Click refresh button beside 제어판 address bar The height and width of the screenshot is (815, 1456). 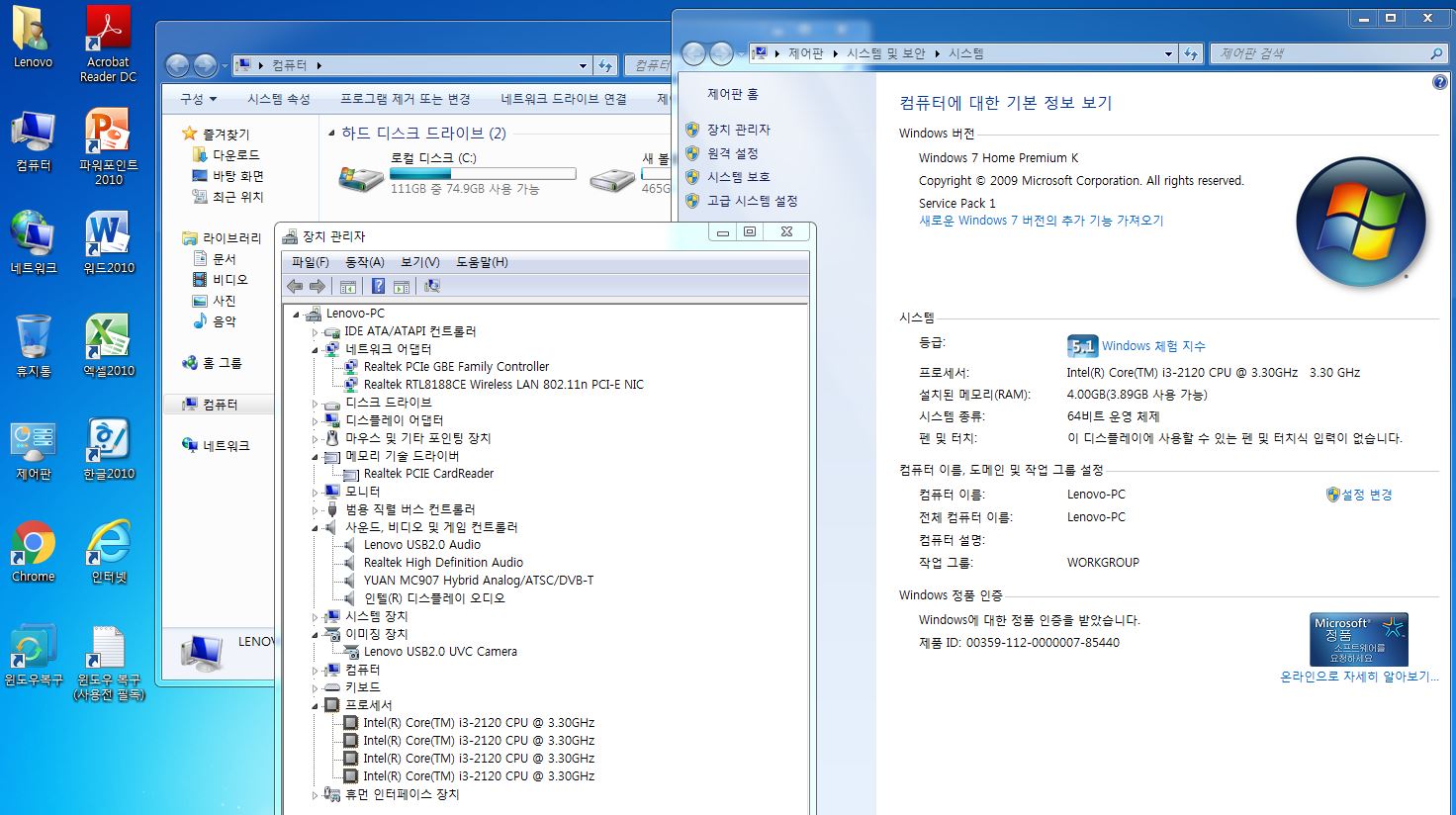point(1191,53)
